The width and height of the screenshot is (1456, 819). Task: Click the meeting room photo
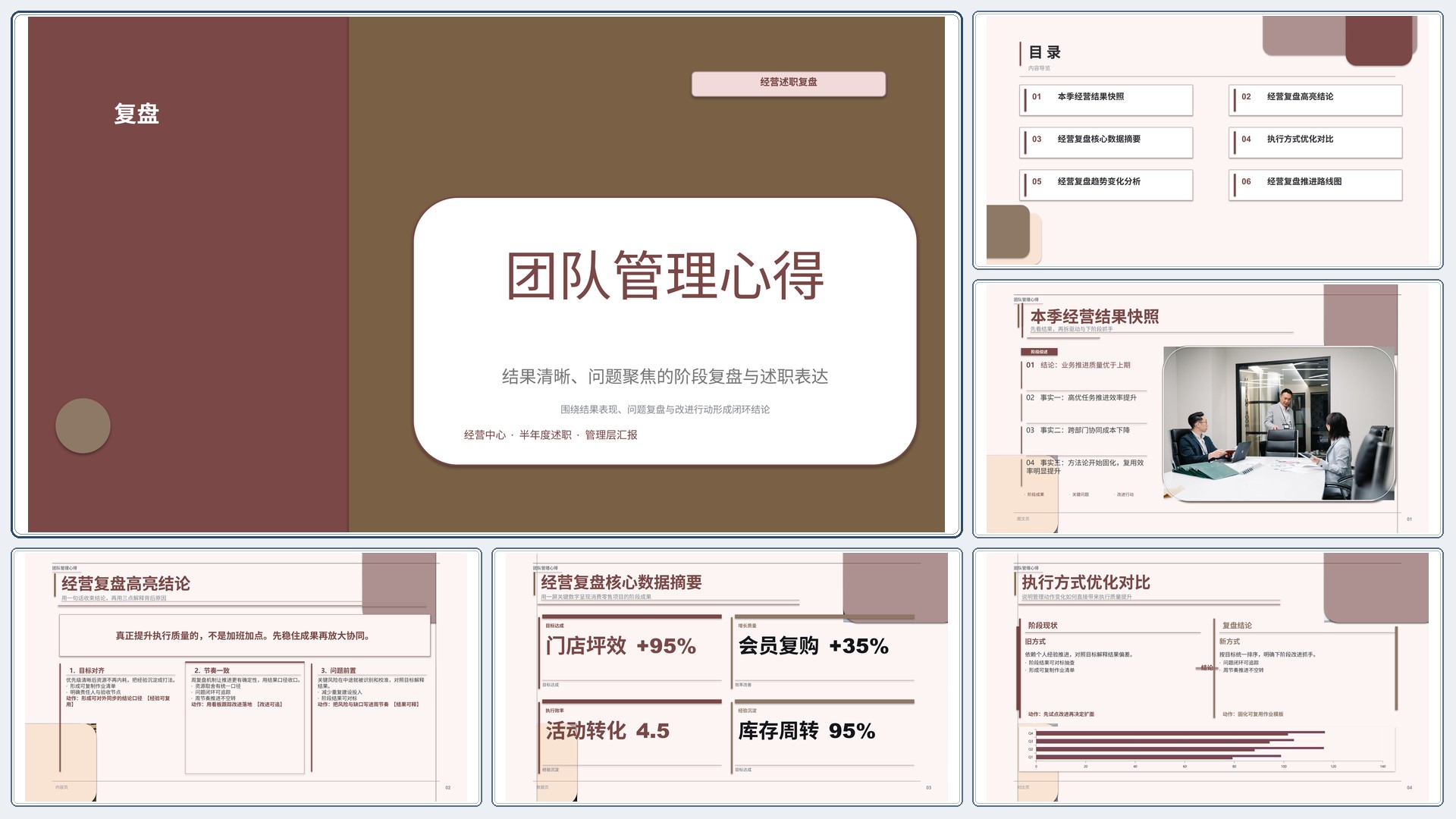point(1279,424)
